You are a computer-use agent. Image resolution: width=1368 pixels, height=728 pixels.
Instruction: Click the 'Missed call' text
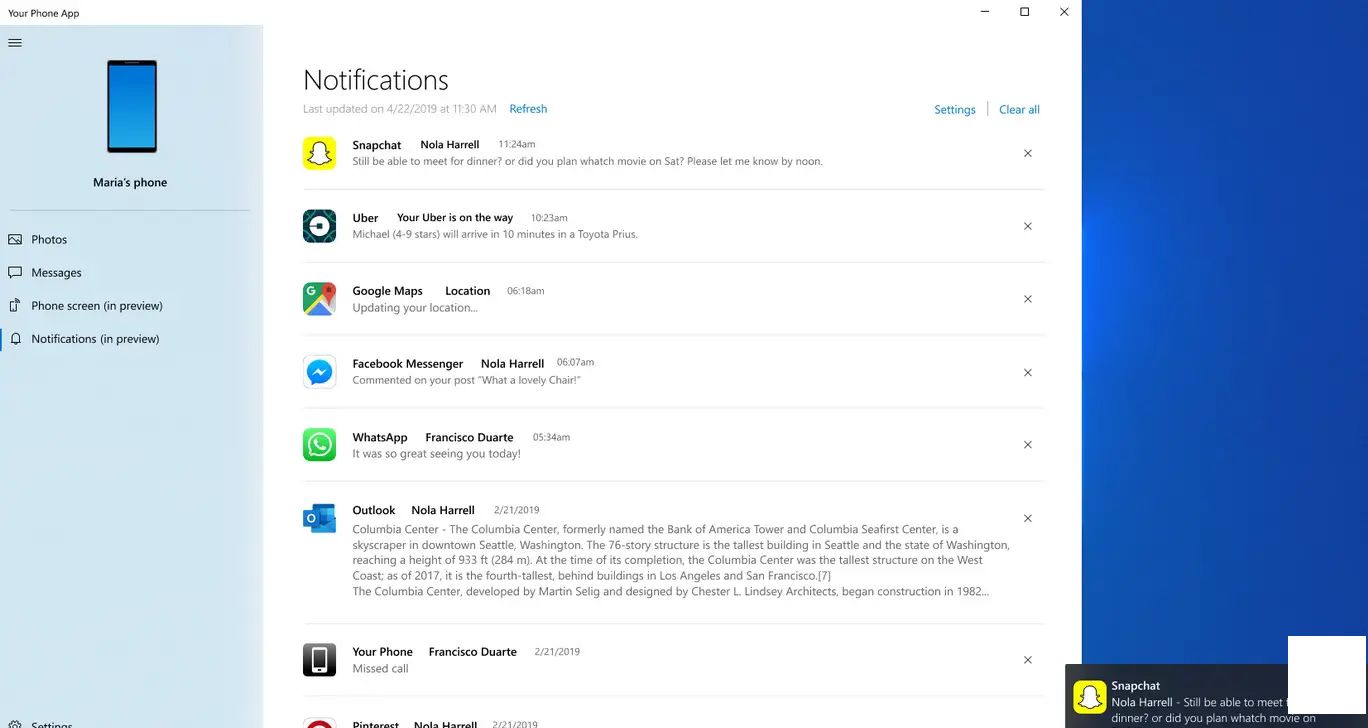[x=380, y=669]
